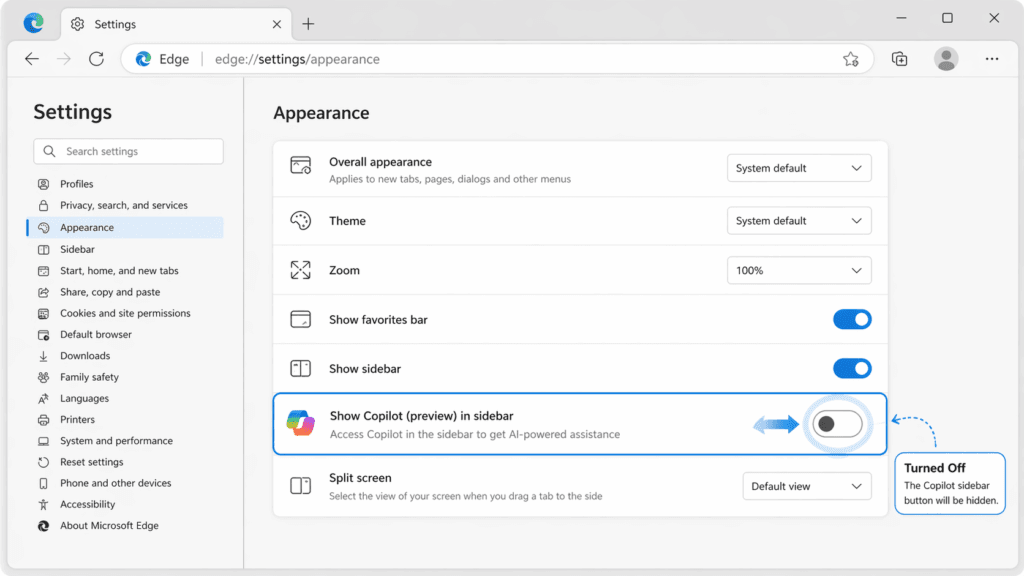
Task: Open the Overall appearance dropdown
Action: click(799, 168)
